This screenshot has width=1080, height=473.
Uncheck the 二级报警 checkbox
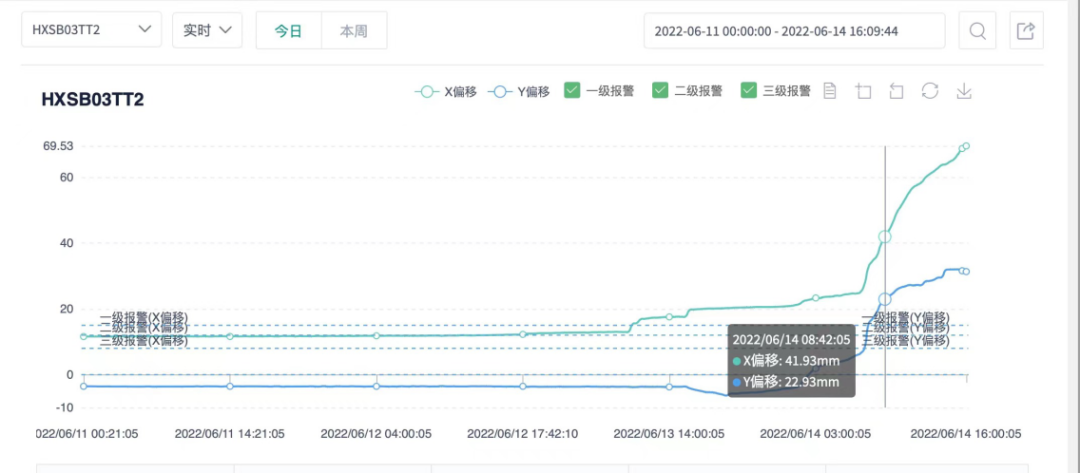(x=660, y=90)
